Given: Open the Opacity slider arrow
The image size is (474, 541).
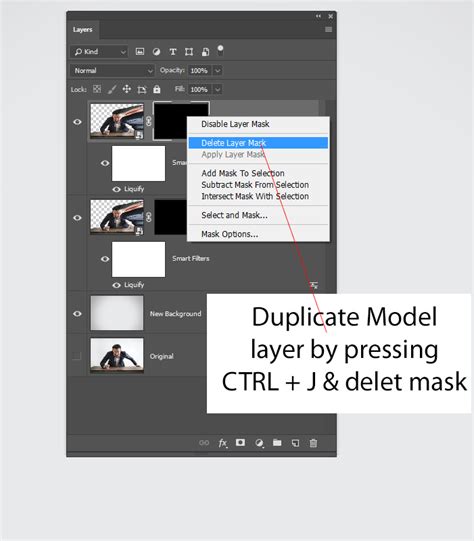Looking at the screenshot, I should [x=218, y=71].
